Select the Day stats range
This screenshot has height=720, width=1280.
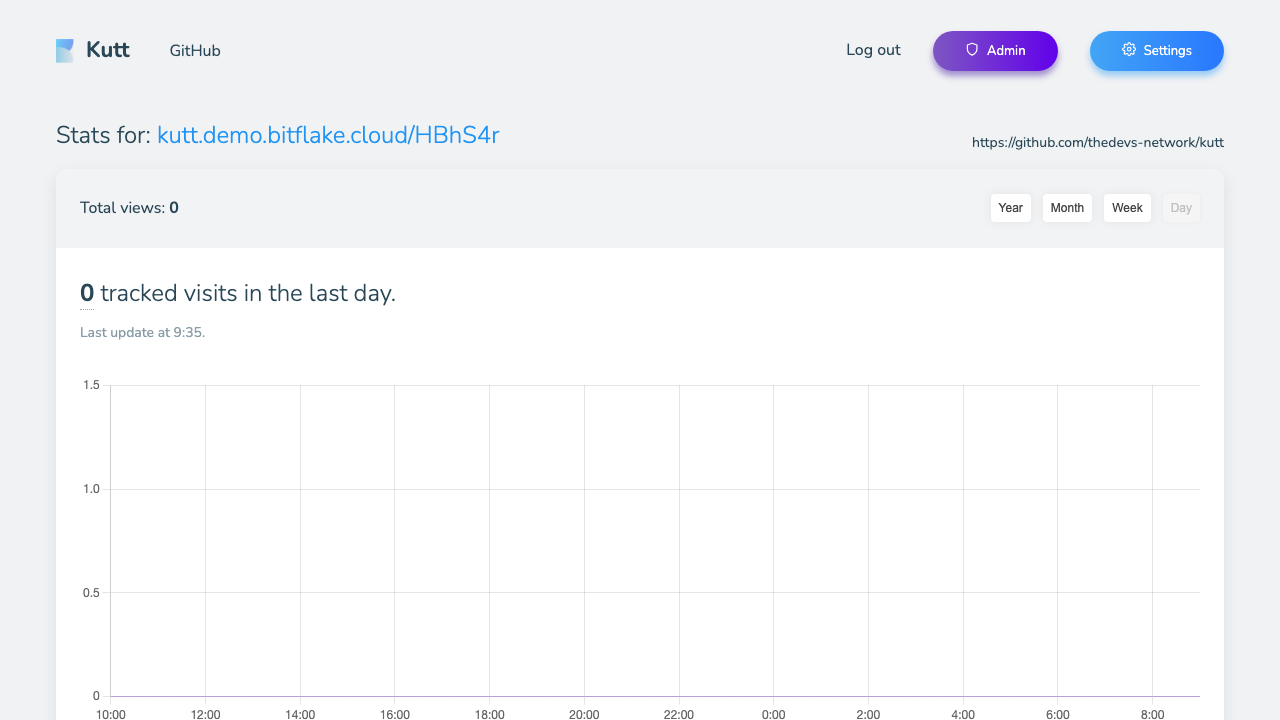[x=1181, y=208]
